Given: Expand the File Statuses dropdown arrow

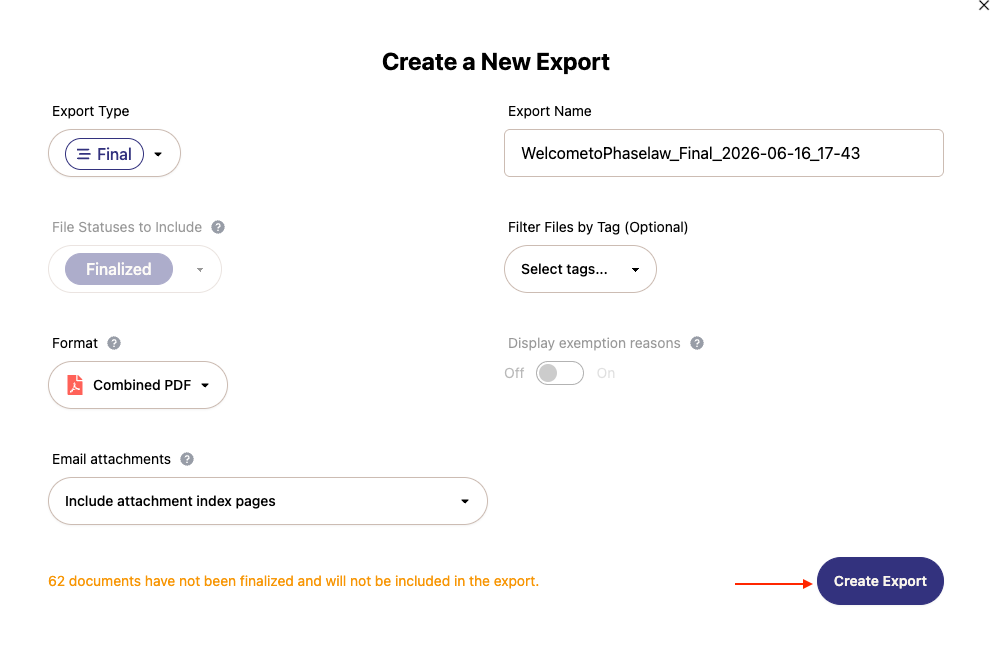Looking at the screenshot, I should (200, 270).
